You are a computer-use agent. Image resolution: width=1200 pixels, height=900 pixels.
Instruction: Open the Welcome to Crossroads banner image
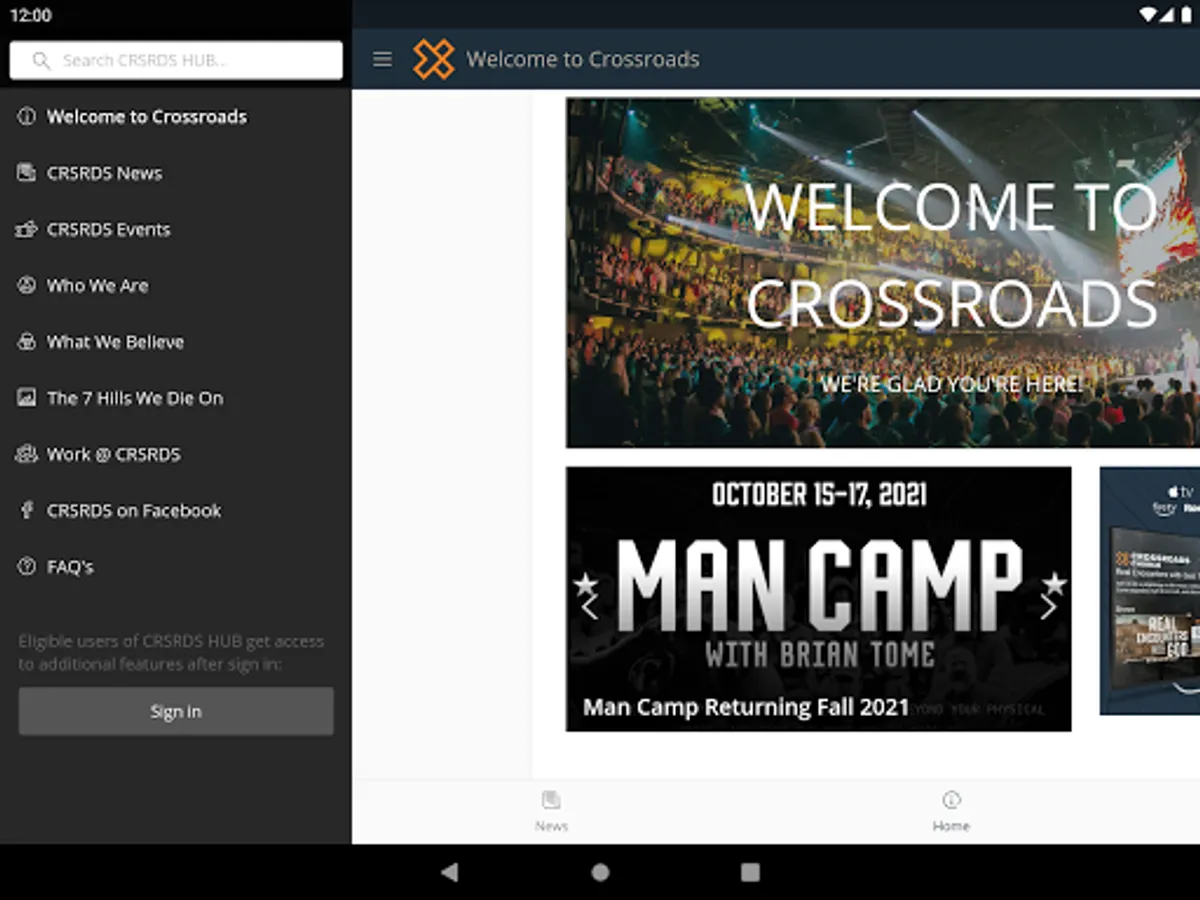883,272
